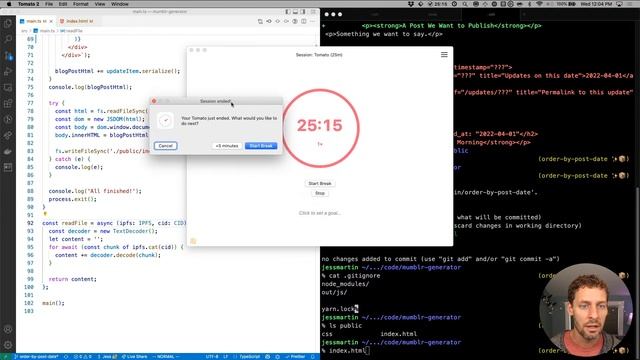The height and width of the screenshot is (360, 640).
Task: Toggle primary sidebar layout icon in title bar
Action: [x=288, y=12]
